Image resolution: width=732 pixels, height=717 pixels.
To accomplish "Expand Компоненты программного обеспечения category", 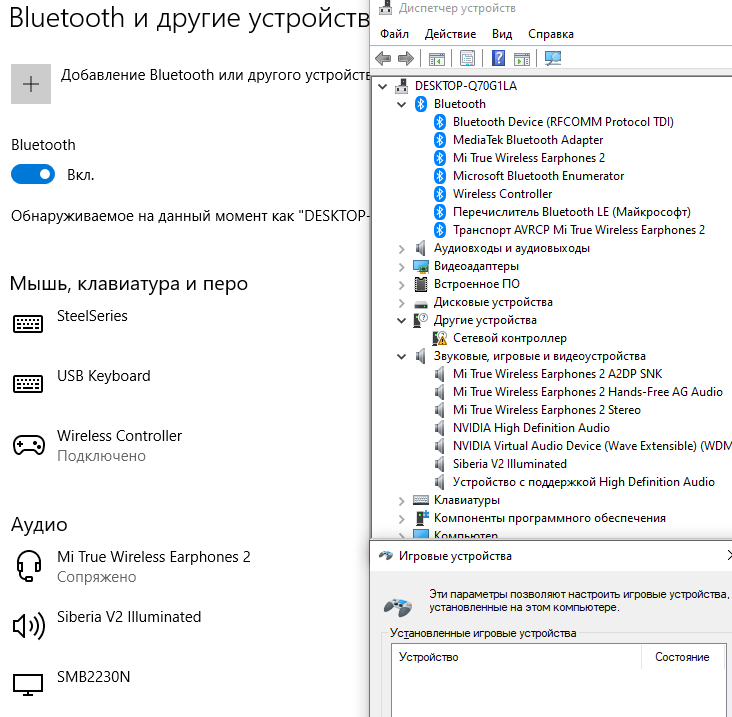I will click(x=401, y=519).
